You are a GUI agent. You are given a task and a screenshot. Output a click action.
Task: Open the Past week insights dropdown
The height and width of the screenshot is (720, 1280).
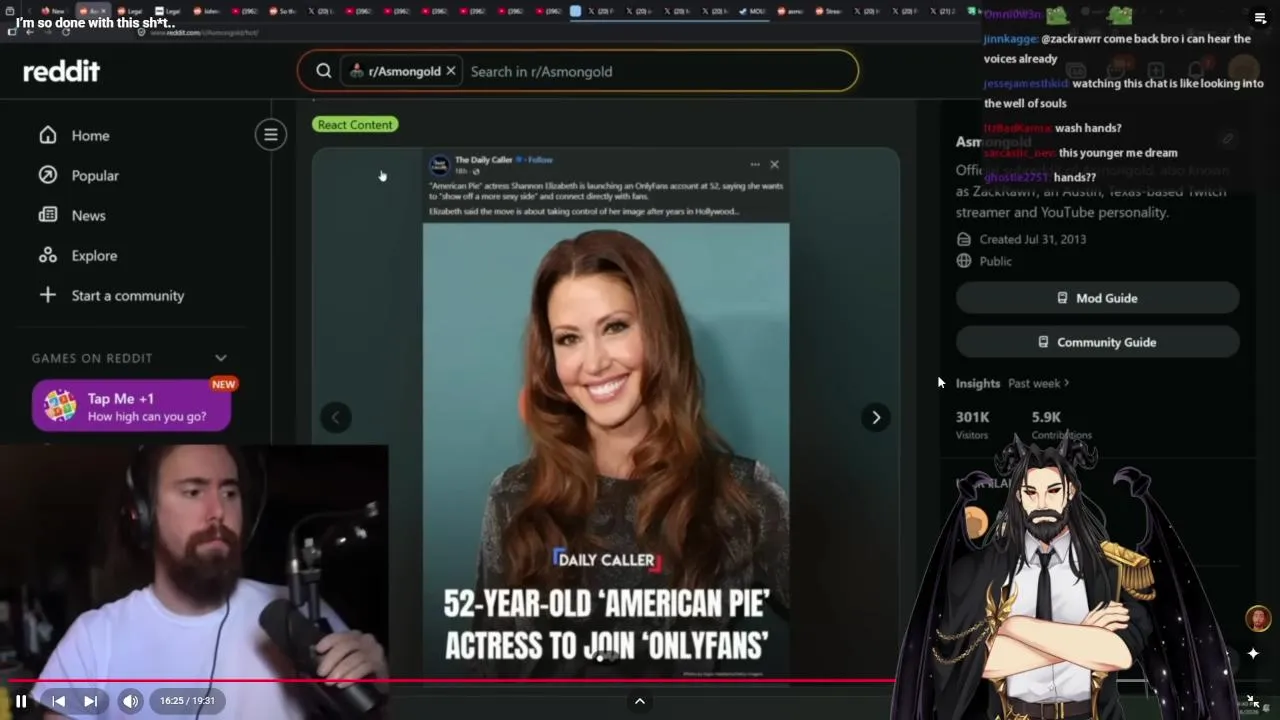click(x=1038, y=383)
